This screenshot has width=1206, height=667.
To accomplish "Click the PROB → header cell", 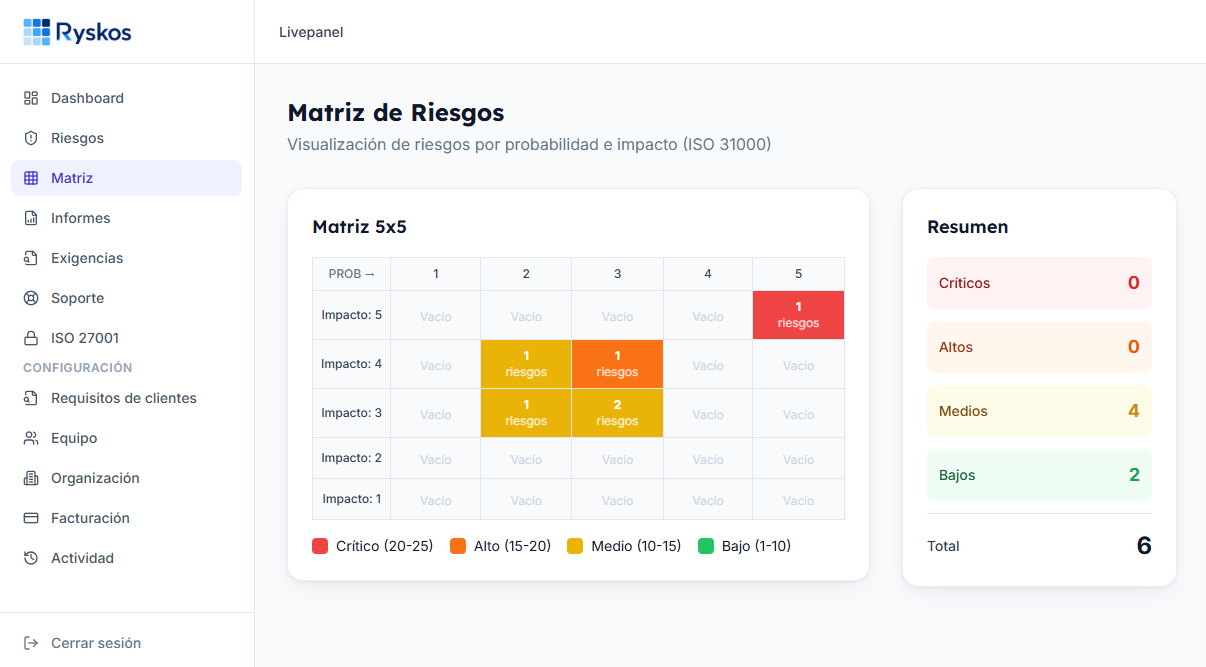I will [x=351, y=274].
